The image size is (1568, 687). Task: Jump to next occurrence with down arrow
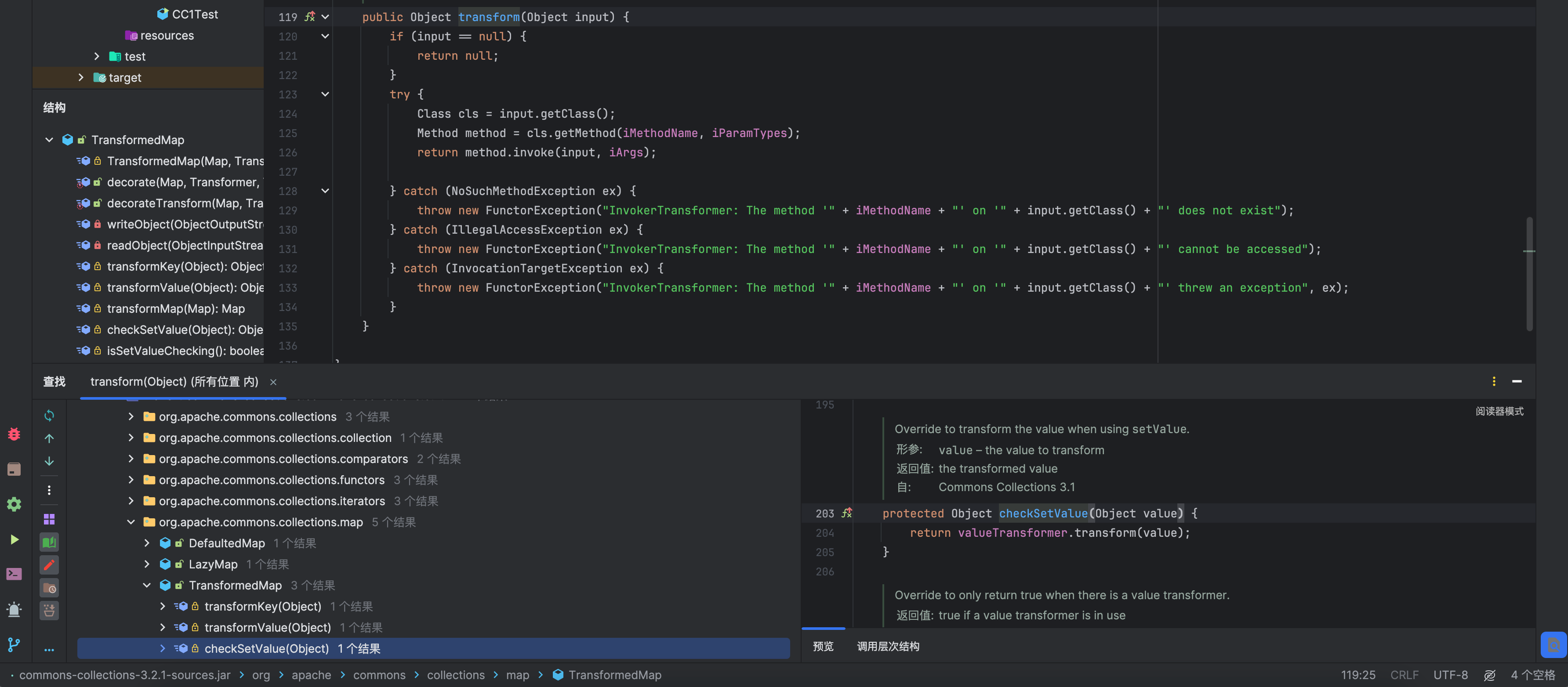pos(49,461)
